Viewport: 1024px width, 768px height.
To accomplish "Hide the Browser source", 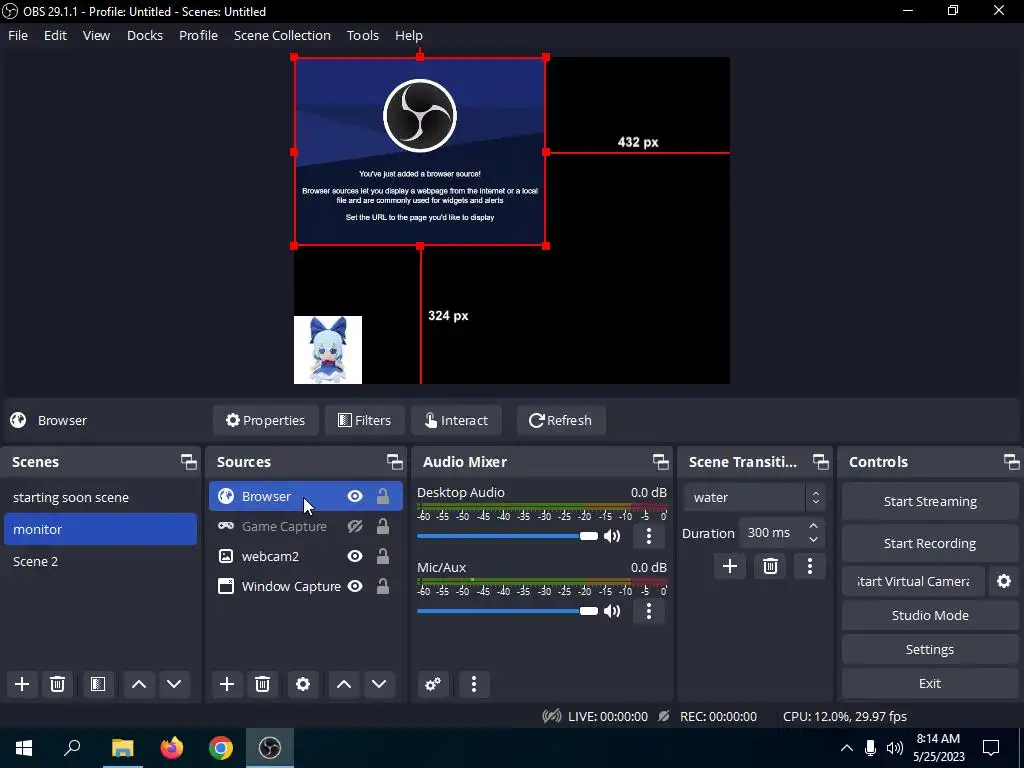I will pos(355,496).
